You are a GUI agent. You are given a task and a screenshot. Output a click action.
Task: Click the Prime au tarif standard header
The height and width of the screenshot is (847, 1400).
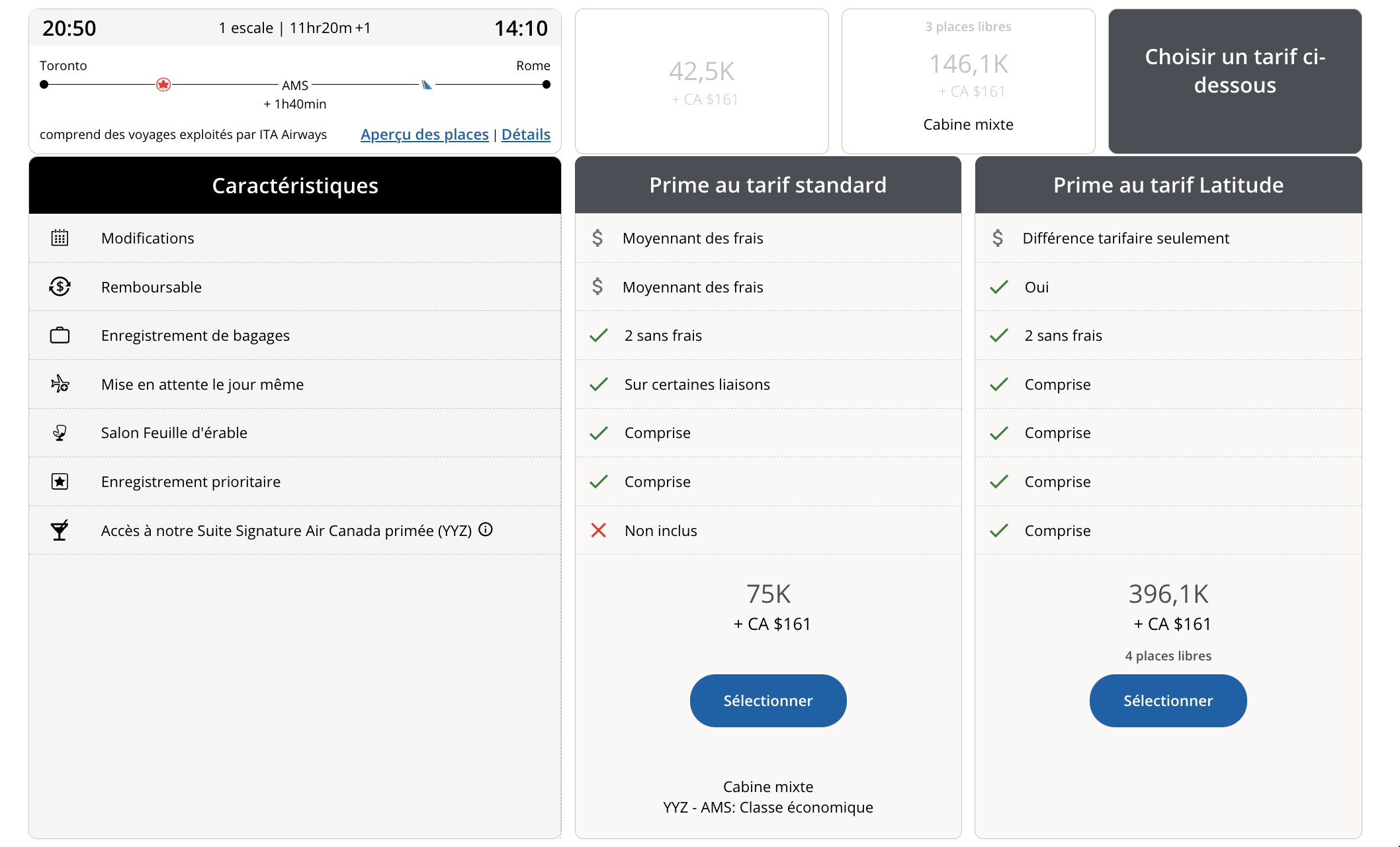(768, 185)
